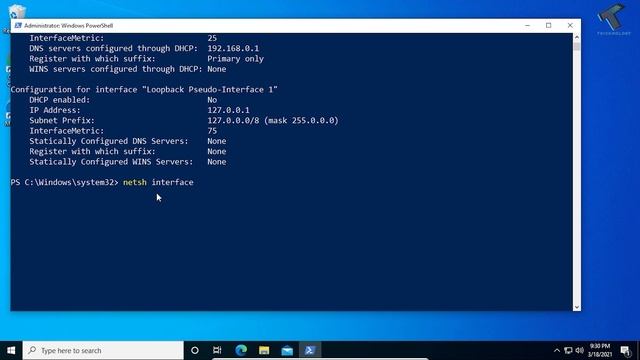Open volume control tray icon
The image size is (640, 360).
click(579, 350)
